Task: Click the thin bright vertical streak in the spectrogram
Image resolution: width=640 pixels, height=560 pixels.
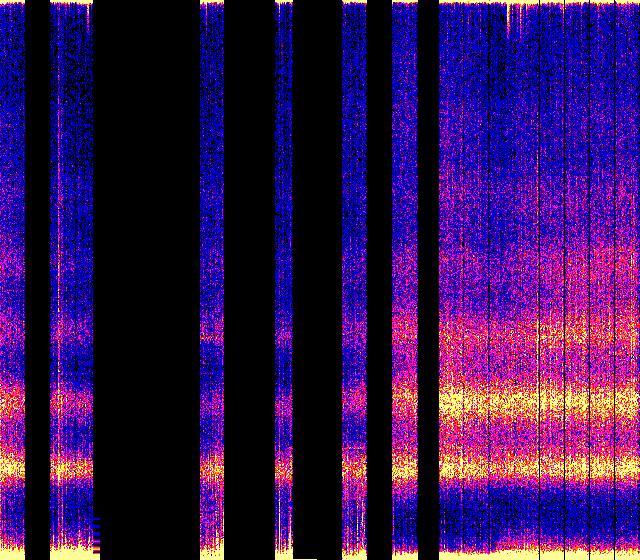Action: coord(58,278)
